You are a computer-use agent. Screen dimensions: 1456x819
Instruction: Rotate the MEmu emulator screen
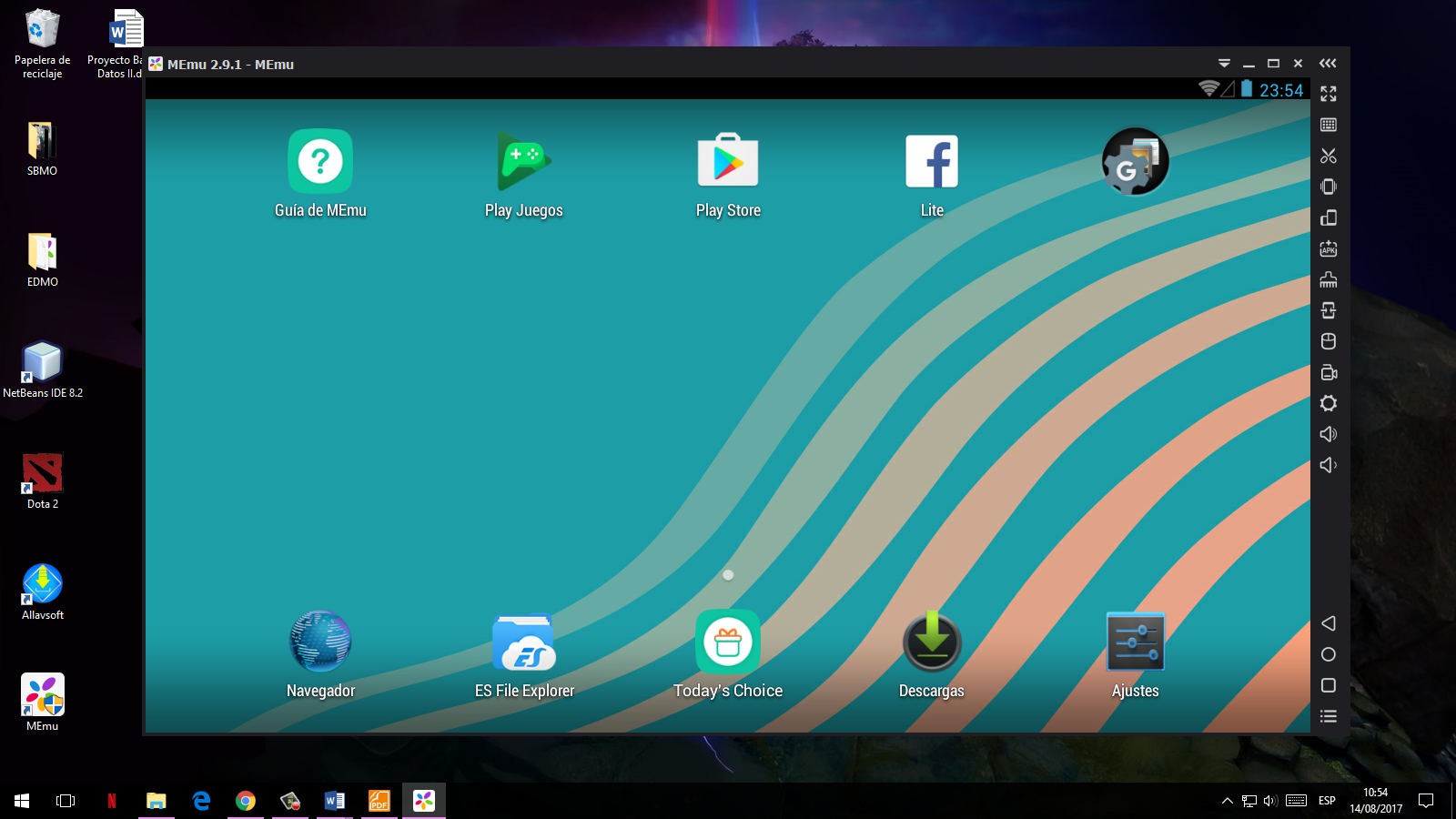pyautogui.click(x=1329, y=217)
